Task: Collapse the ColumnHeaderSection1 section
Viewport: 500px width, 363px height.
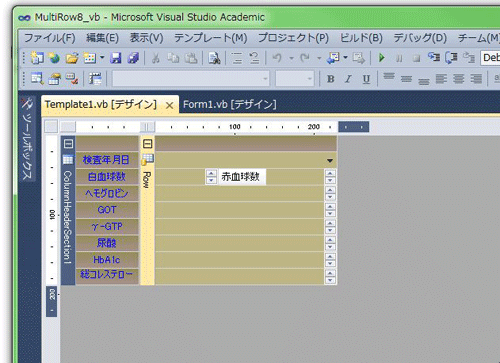Action: pyautogui.click(x=68, y=144)
